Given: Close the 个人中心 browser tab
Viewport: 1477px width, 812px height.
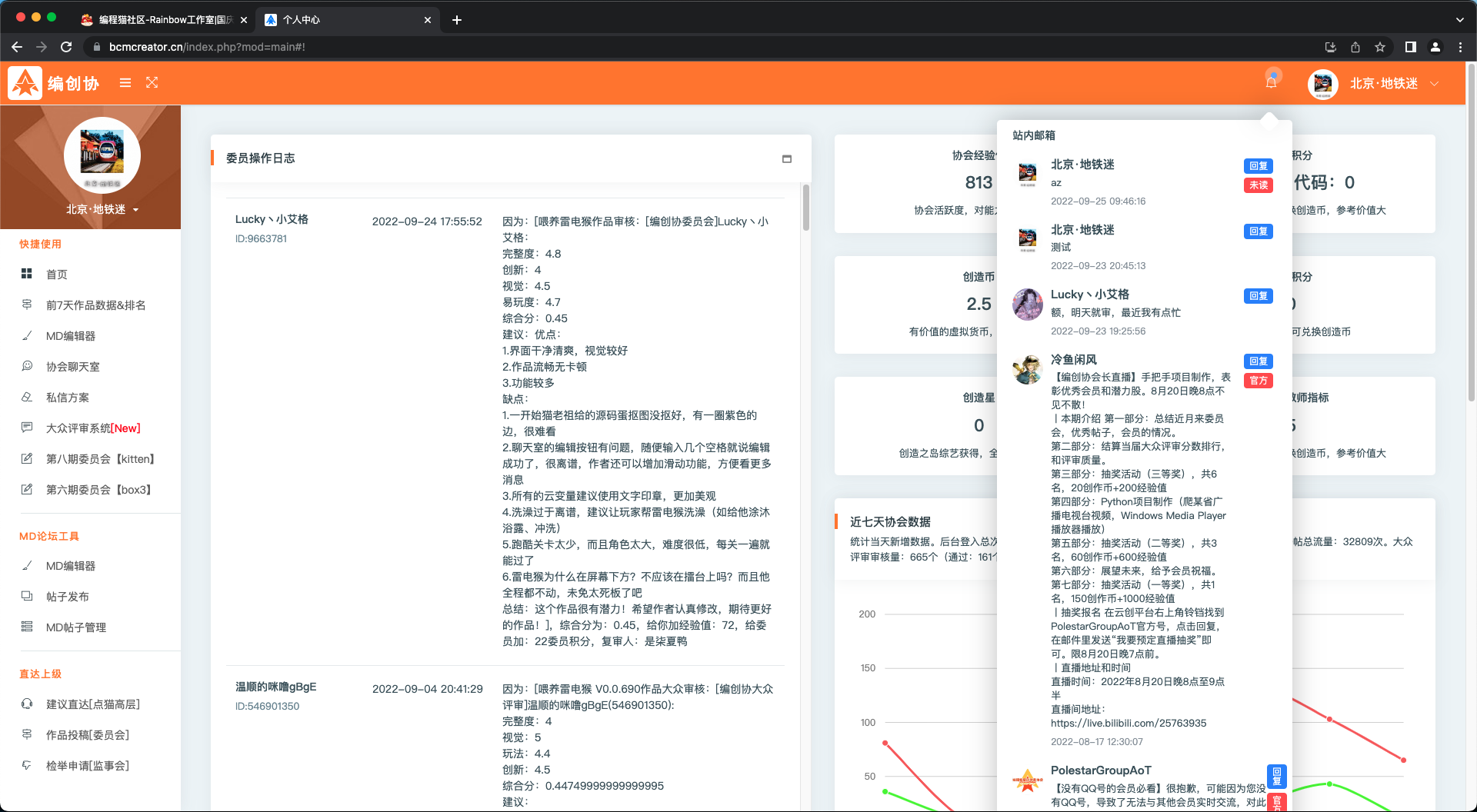Looking at the screenshot, I should click(x=428, y=20).
